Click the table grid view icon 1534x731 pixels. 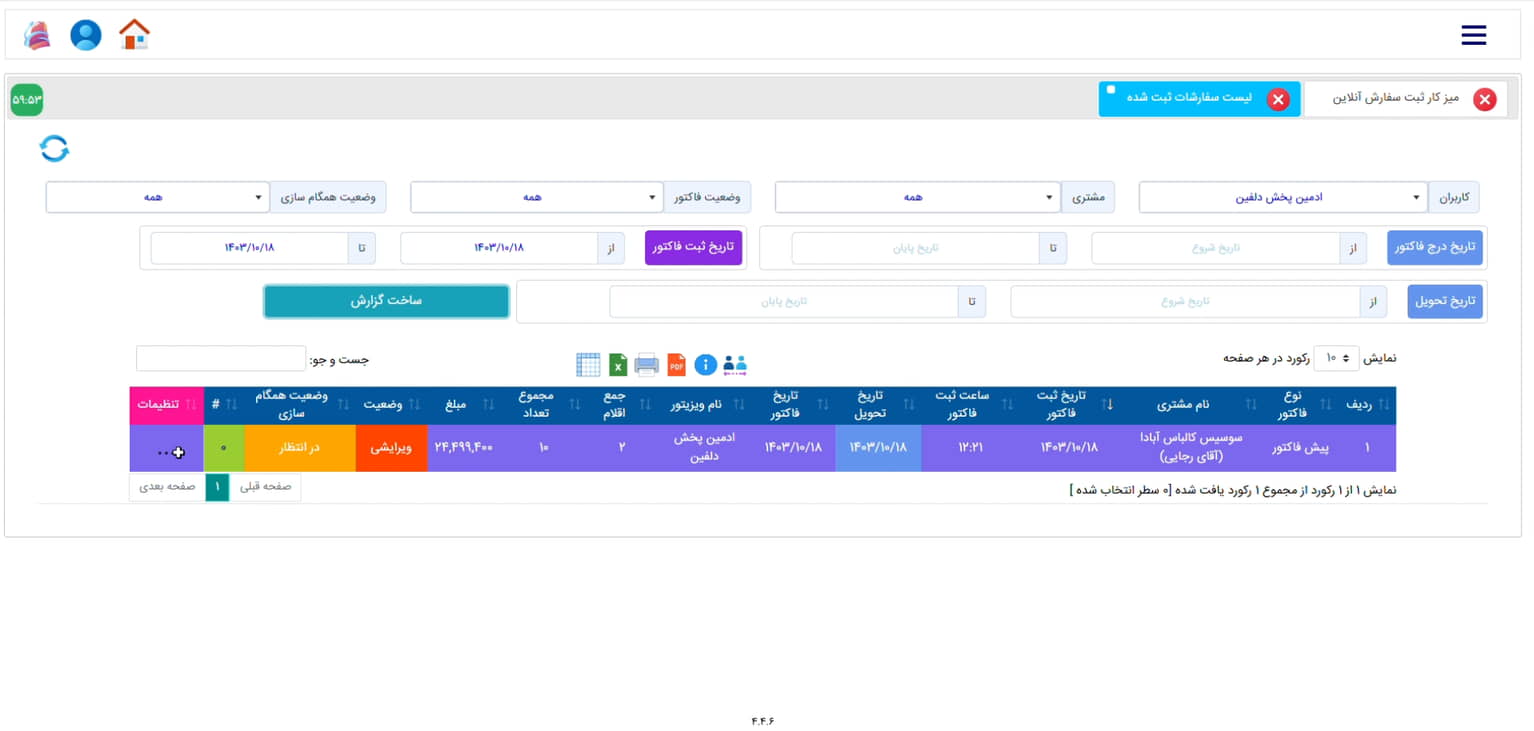(588, 365)
